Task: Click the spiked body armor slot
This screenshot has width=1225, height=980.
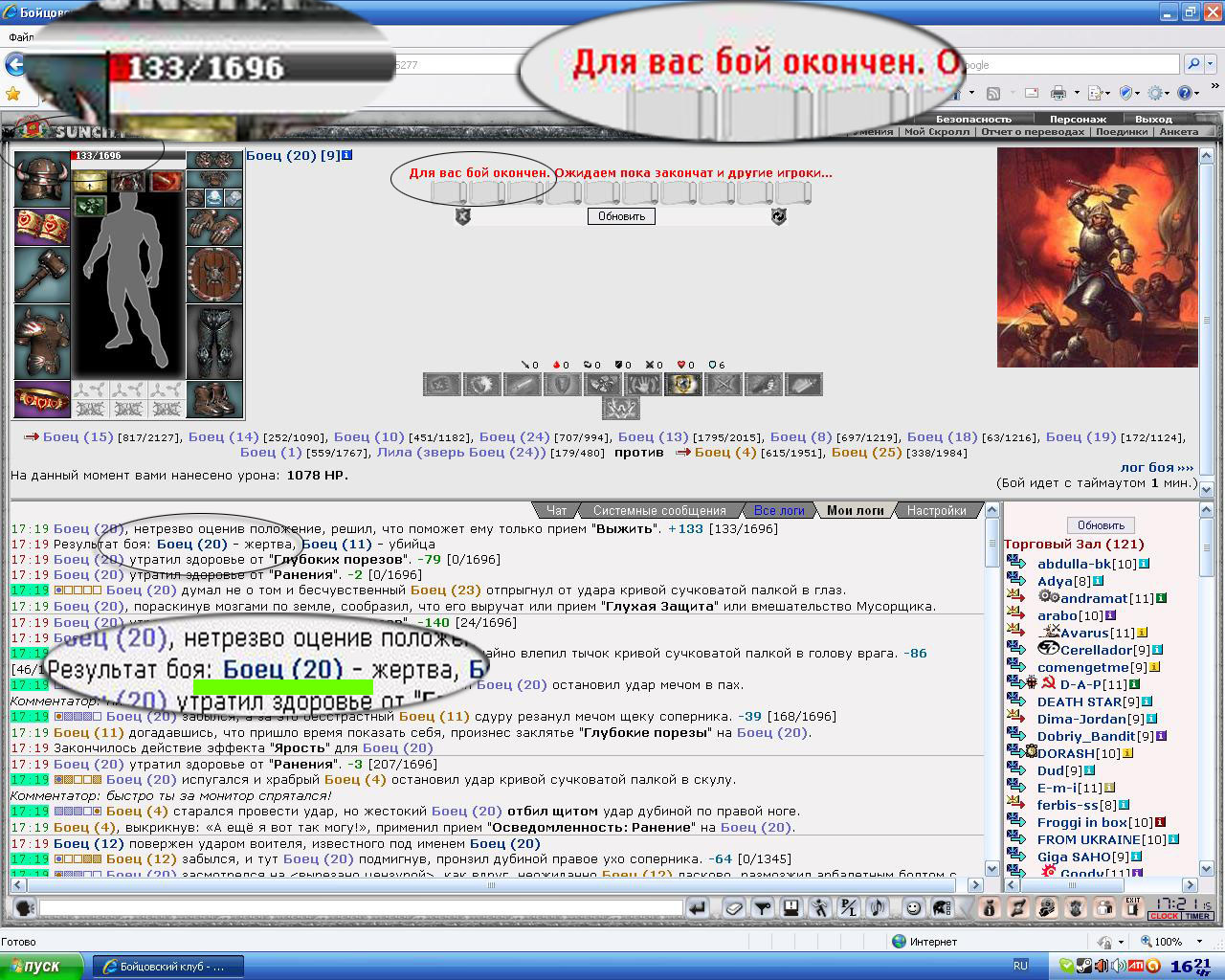Action: point(41,343)
